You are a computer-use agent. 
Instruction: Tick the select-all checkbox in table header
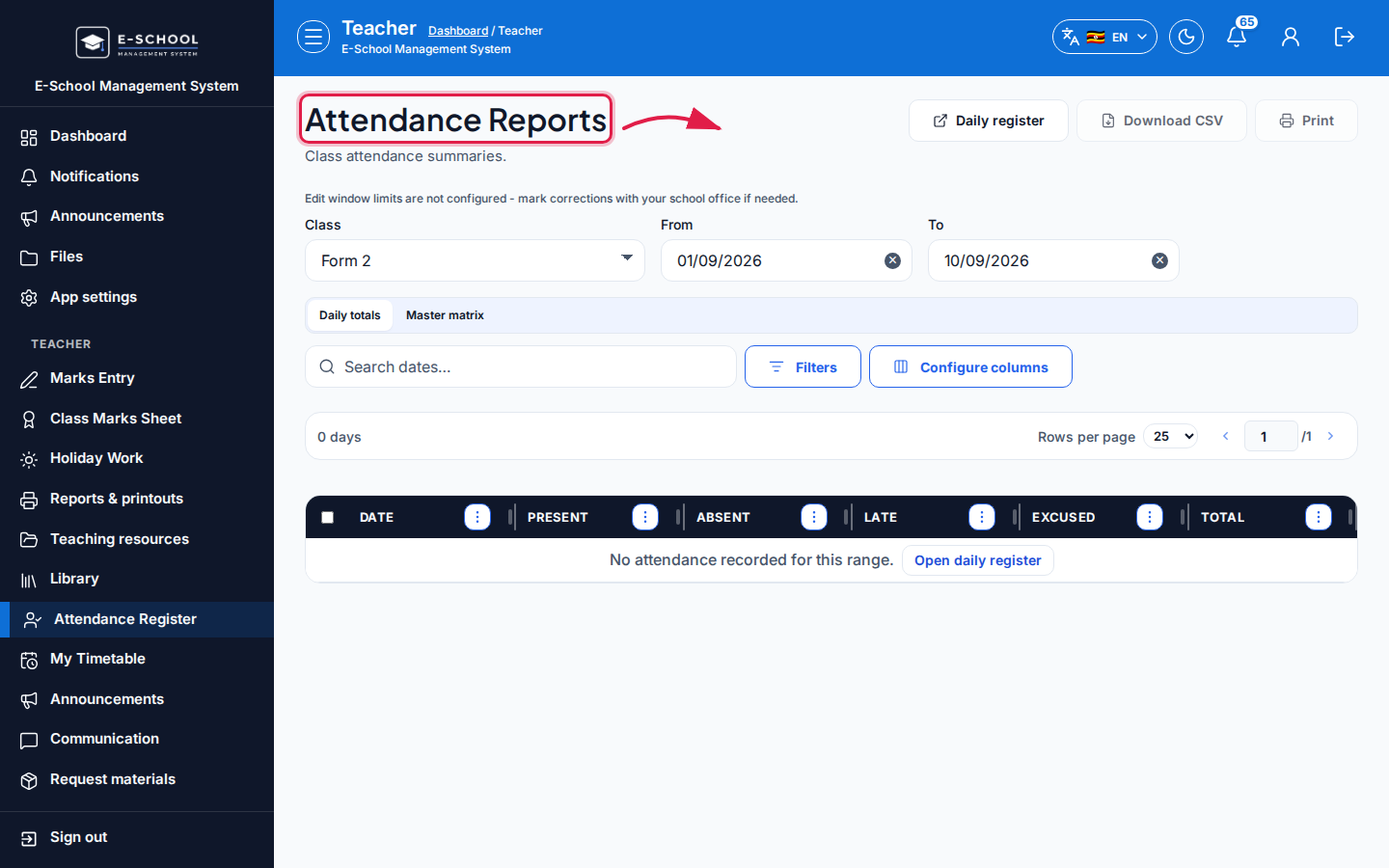click(328, 518)
